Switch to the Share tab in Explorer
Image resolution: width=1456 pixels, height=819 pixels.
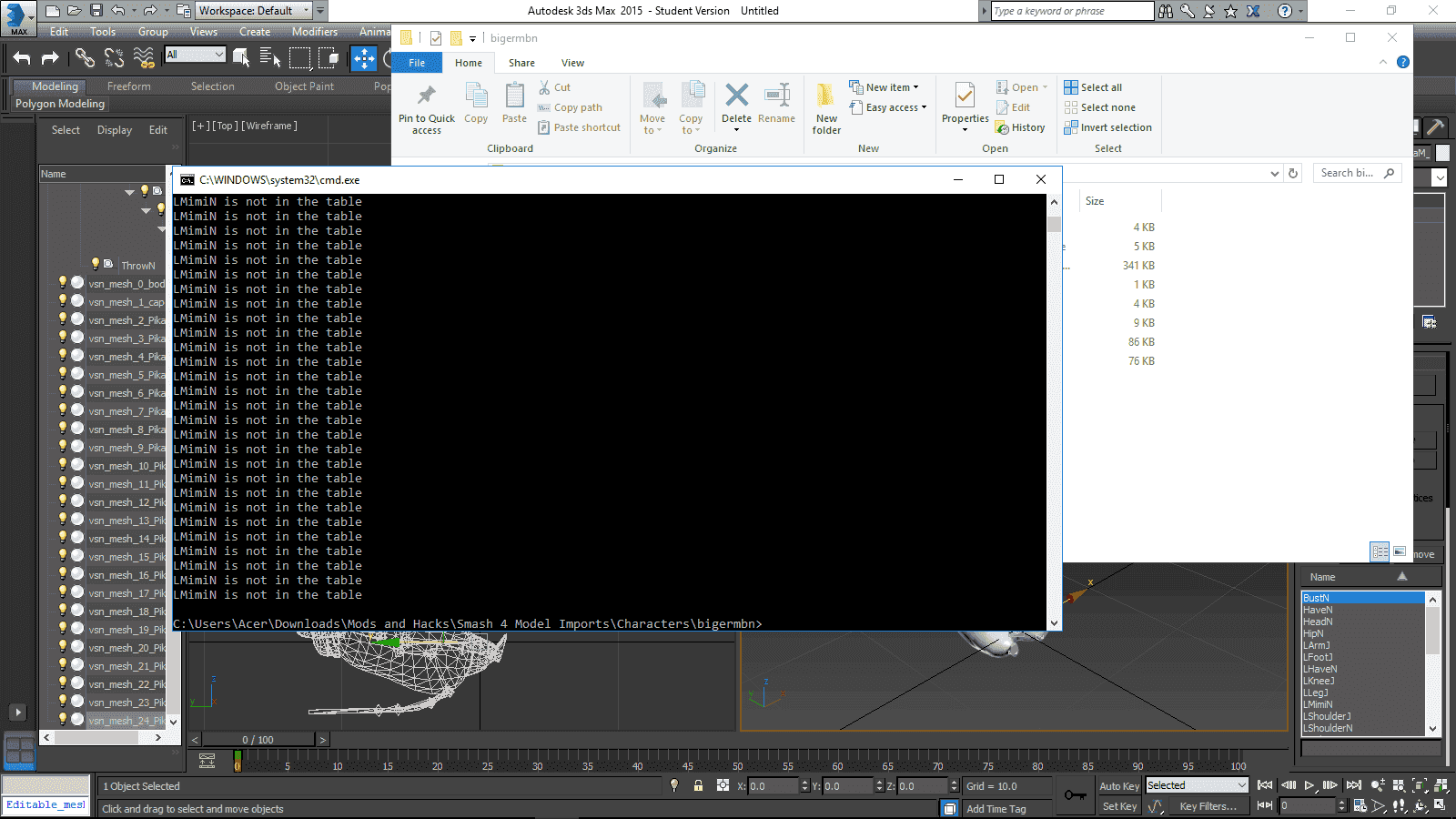pos(521,63)
